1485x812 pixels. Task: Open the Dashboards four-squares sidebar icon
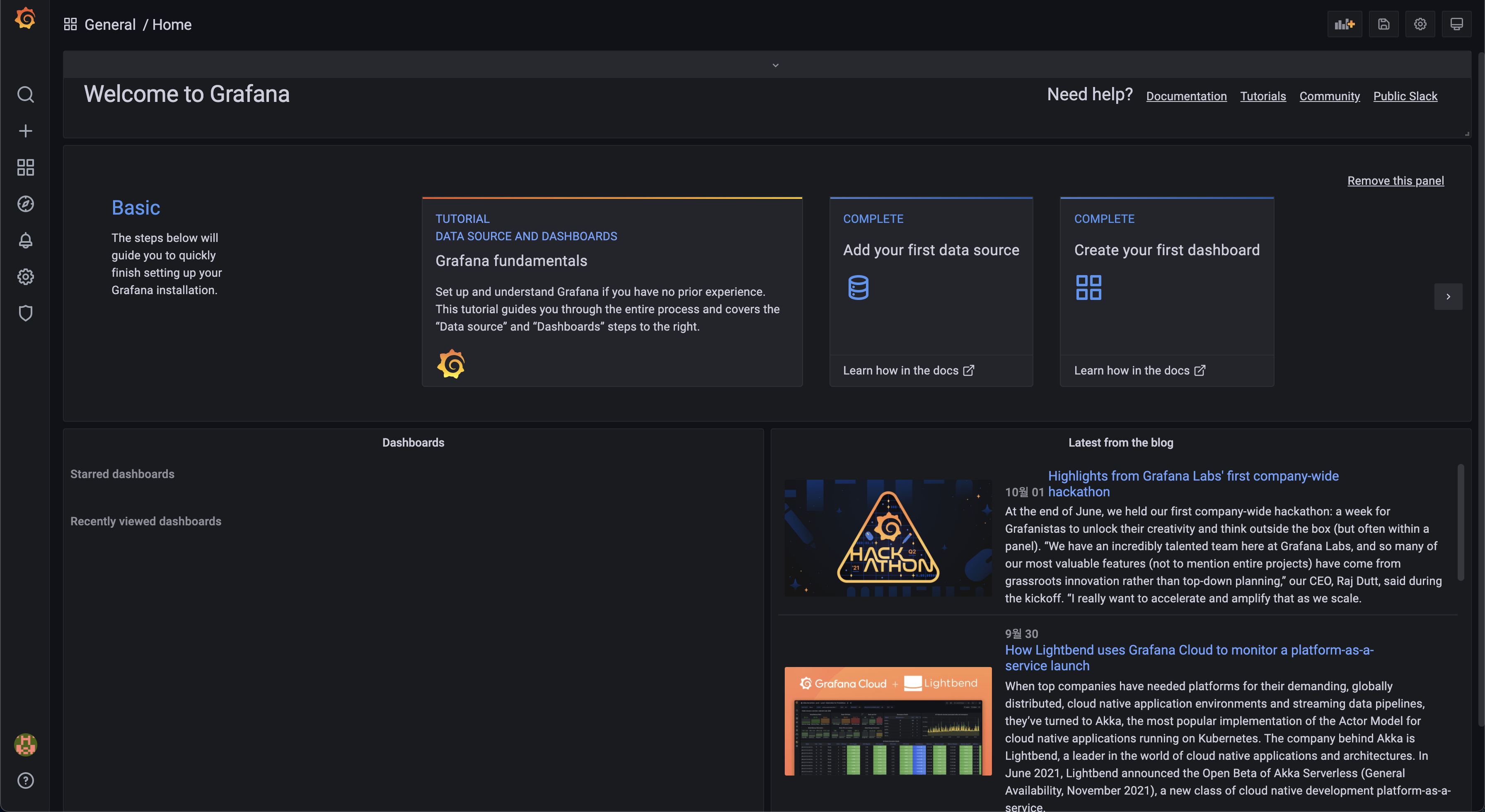tap(25, 167)
